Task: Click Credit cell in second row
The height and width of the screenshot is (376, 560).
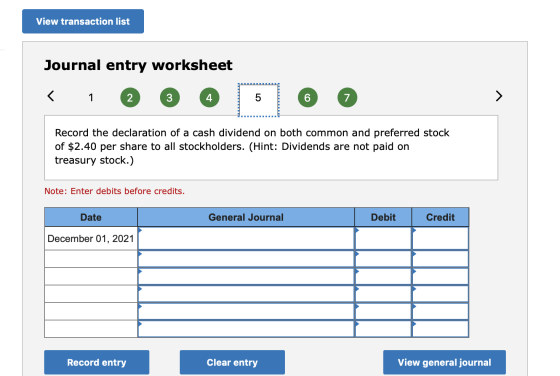Action: coord(440,259)
